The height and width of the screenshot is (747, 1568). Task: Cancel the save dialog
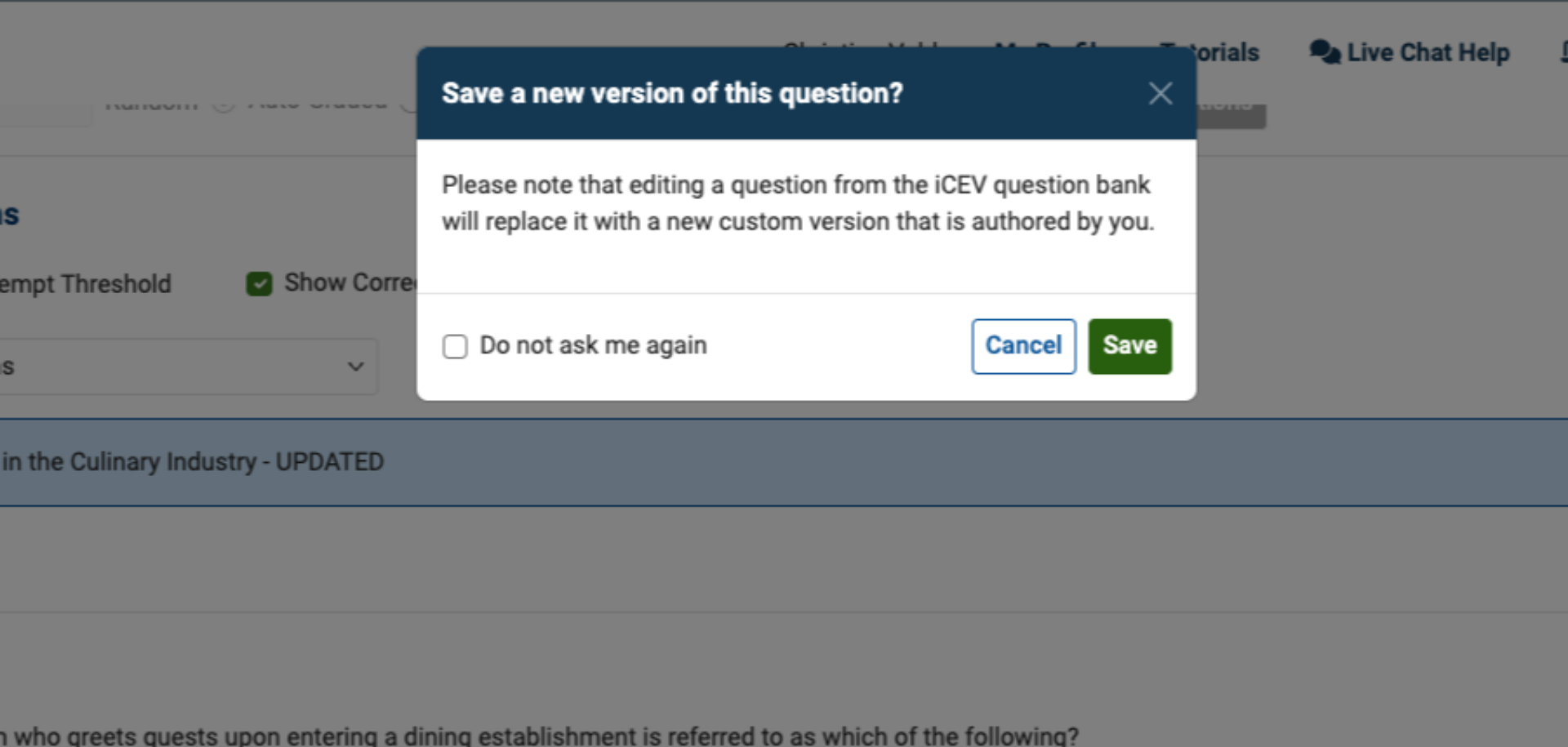[1023, 346]
